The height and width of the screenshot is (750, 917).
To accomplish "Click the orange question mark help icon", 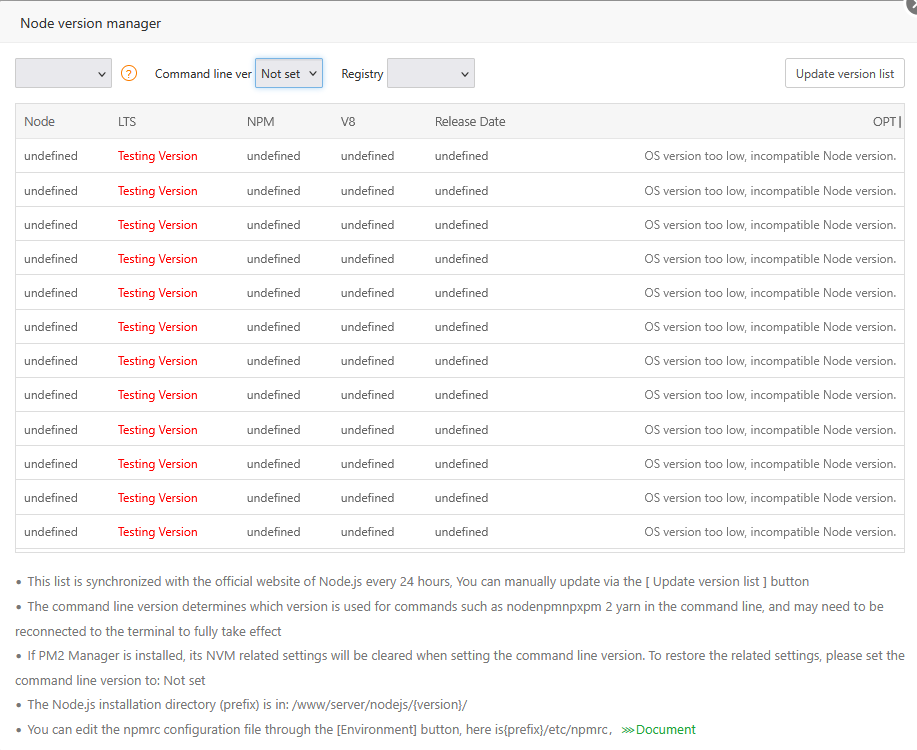I will click(129, 73).
